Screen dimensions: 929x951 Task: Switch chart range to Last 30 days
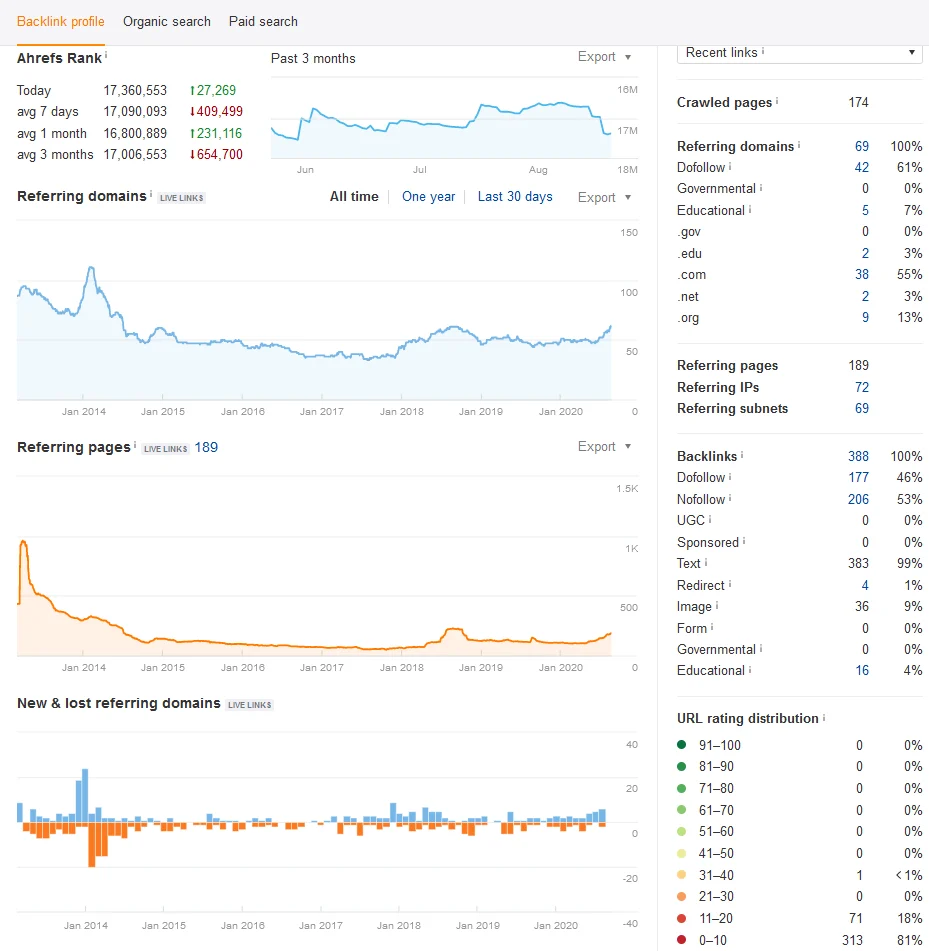[515, 197]
